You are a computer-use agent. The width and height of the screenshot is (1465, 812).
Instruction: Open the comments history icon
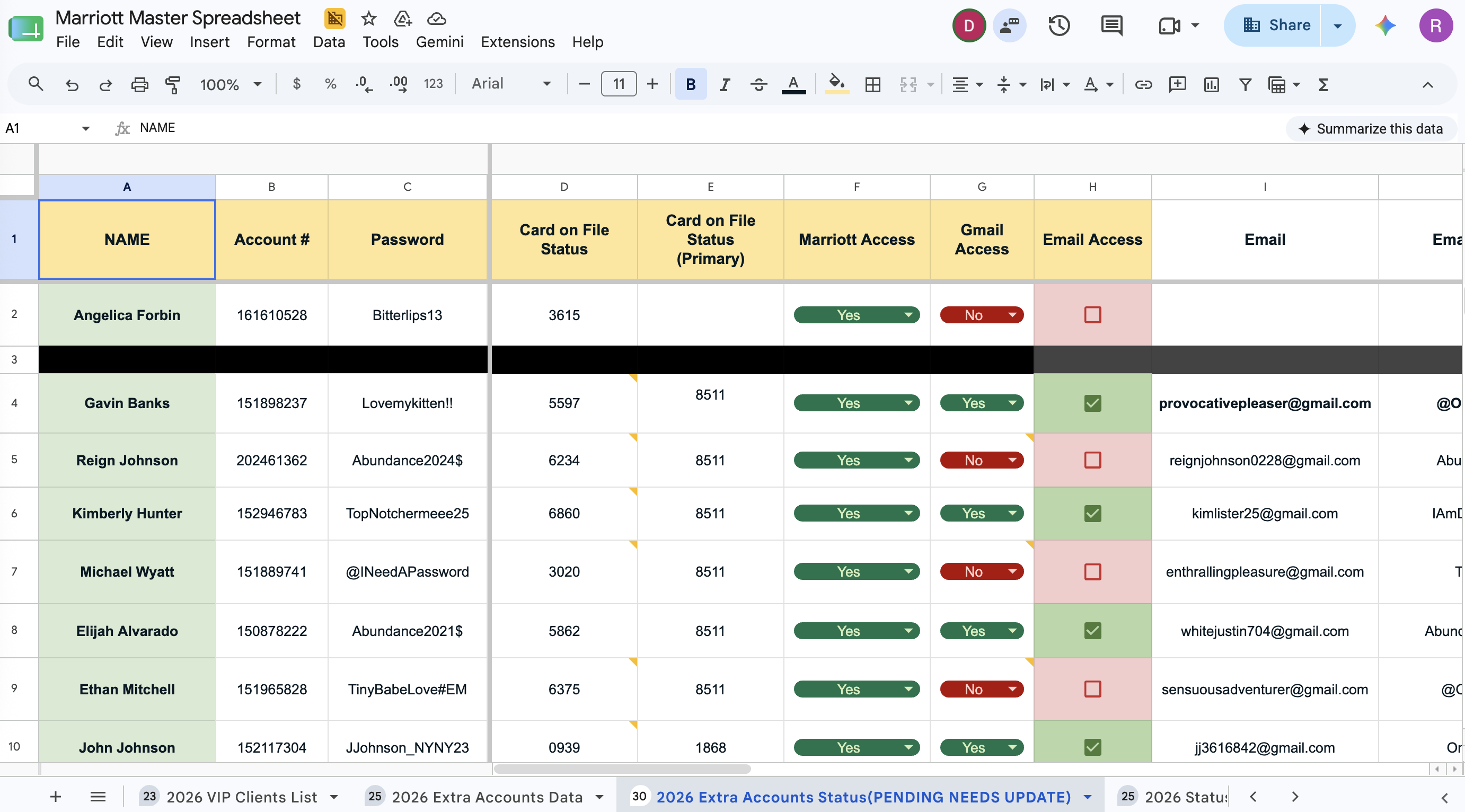[x=1111, y=25]
